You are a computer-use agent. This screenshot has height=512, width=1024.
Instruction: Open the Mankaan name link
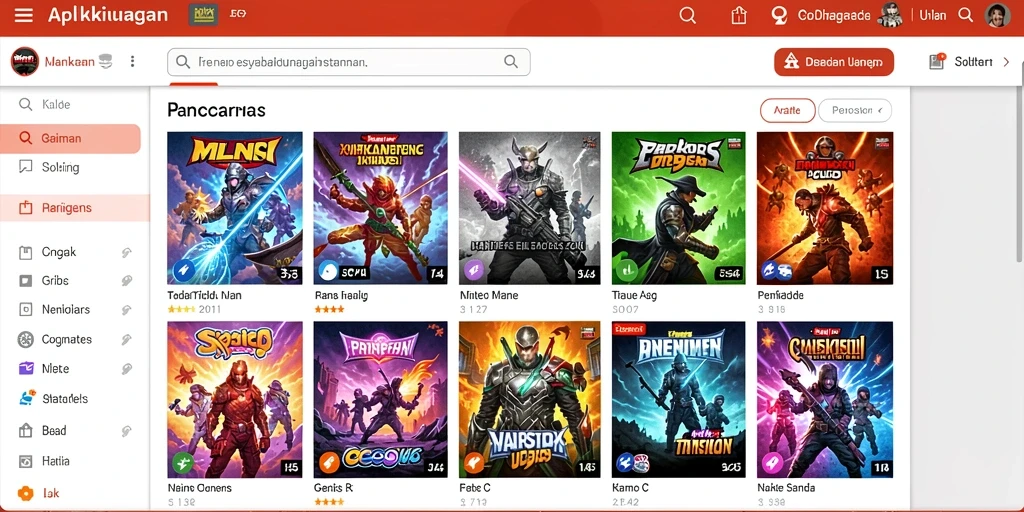(69, 62)
